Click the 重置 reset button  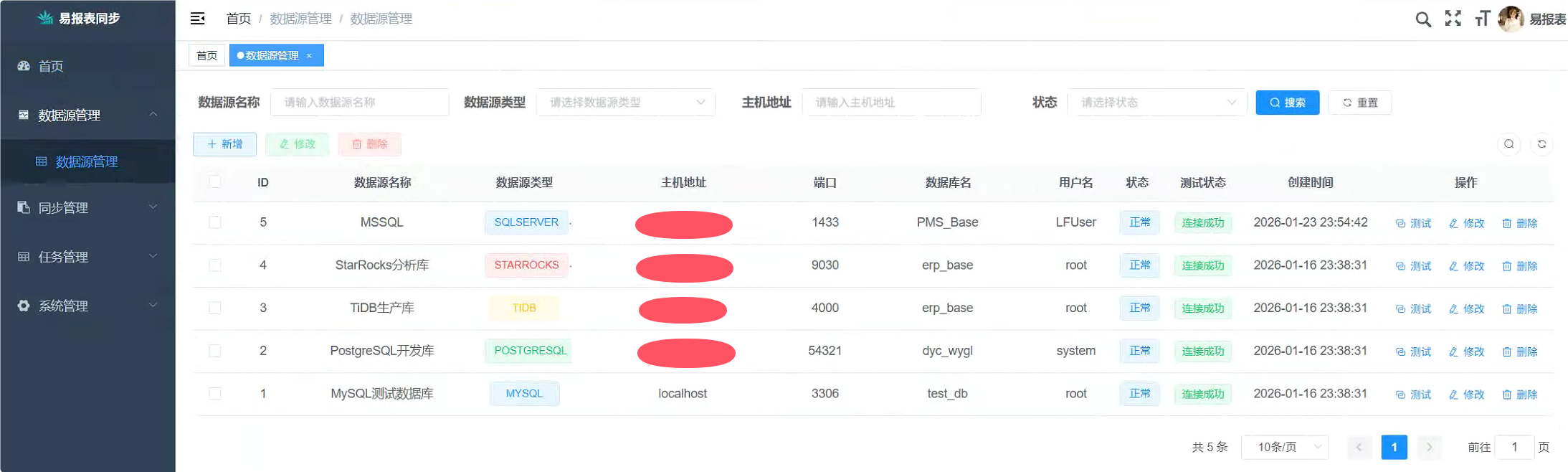pos(1359,103)
